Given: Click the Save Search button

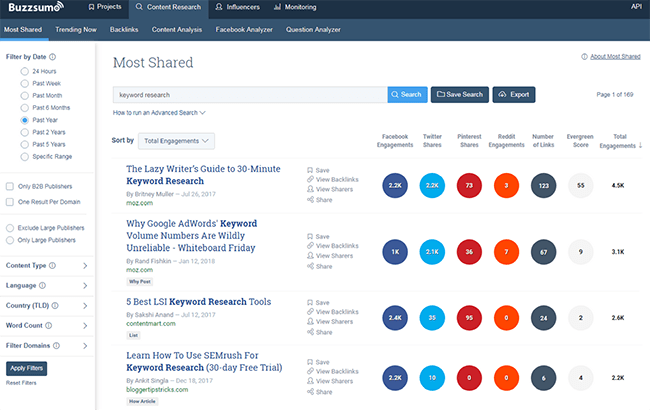Looking at the screenshot, I should point(460,95).
